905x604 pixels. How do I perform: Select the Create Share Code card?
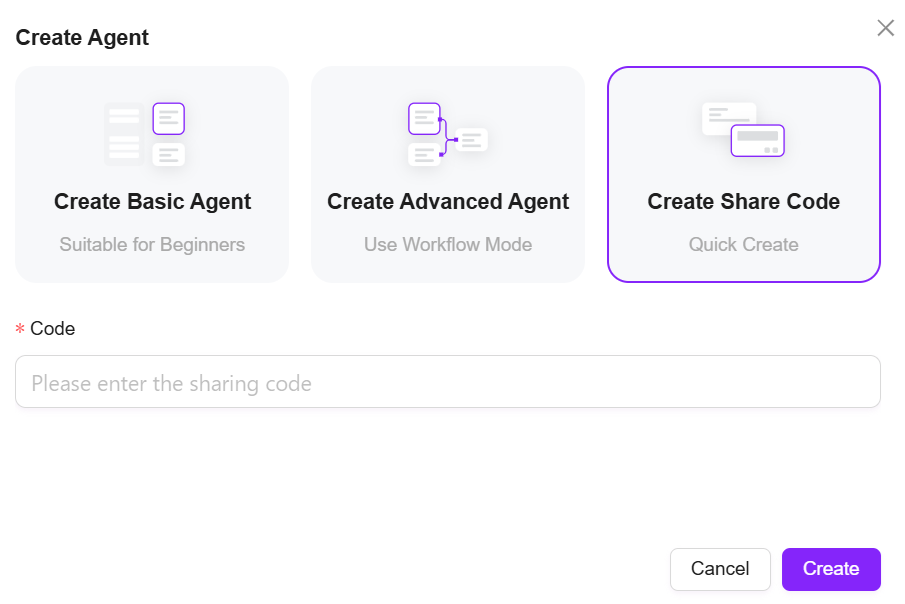point(744,174)
